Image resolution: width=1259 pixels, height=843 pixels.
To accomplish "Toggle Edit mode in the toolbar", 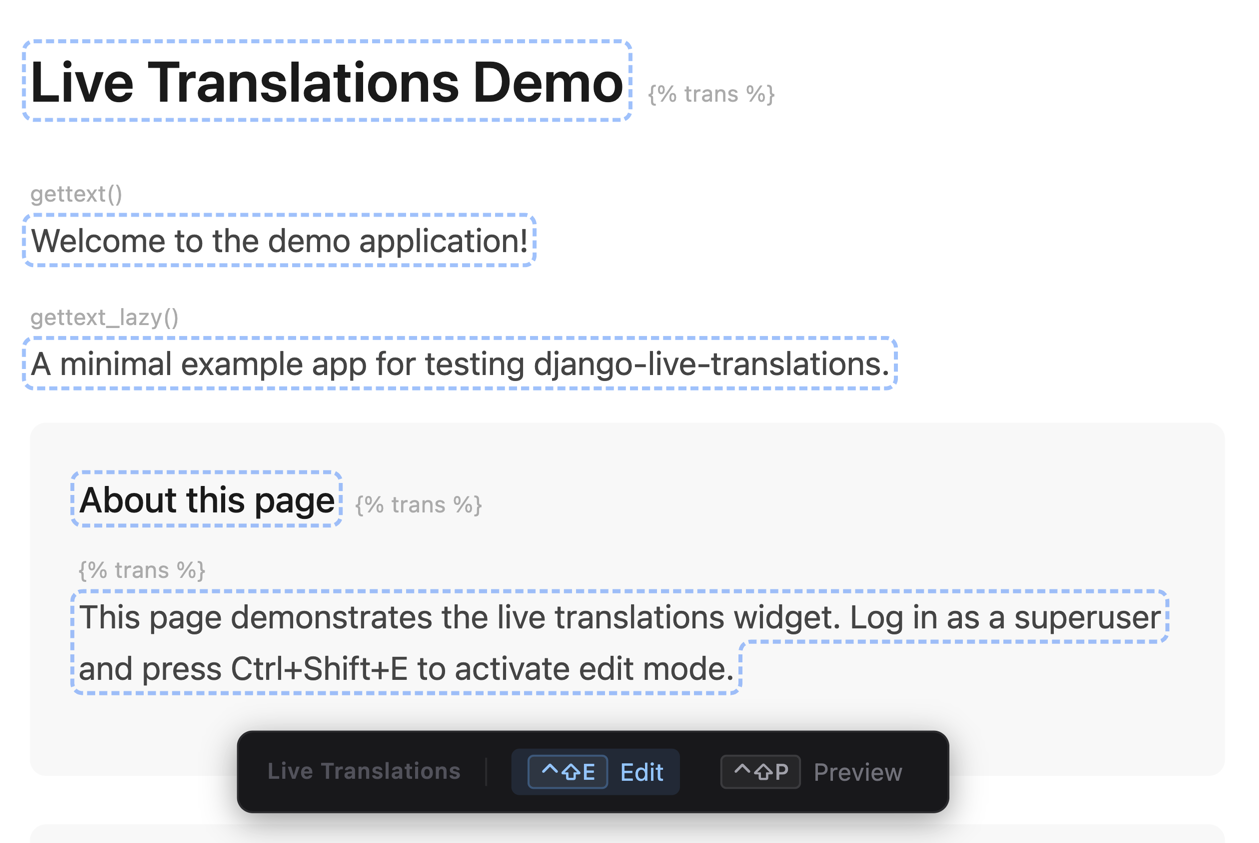I will (641, 772).
